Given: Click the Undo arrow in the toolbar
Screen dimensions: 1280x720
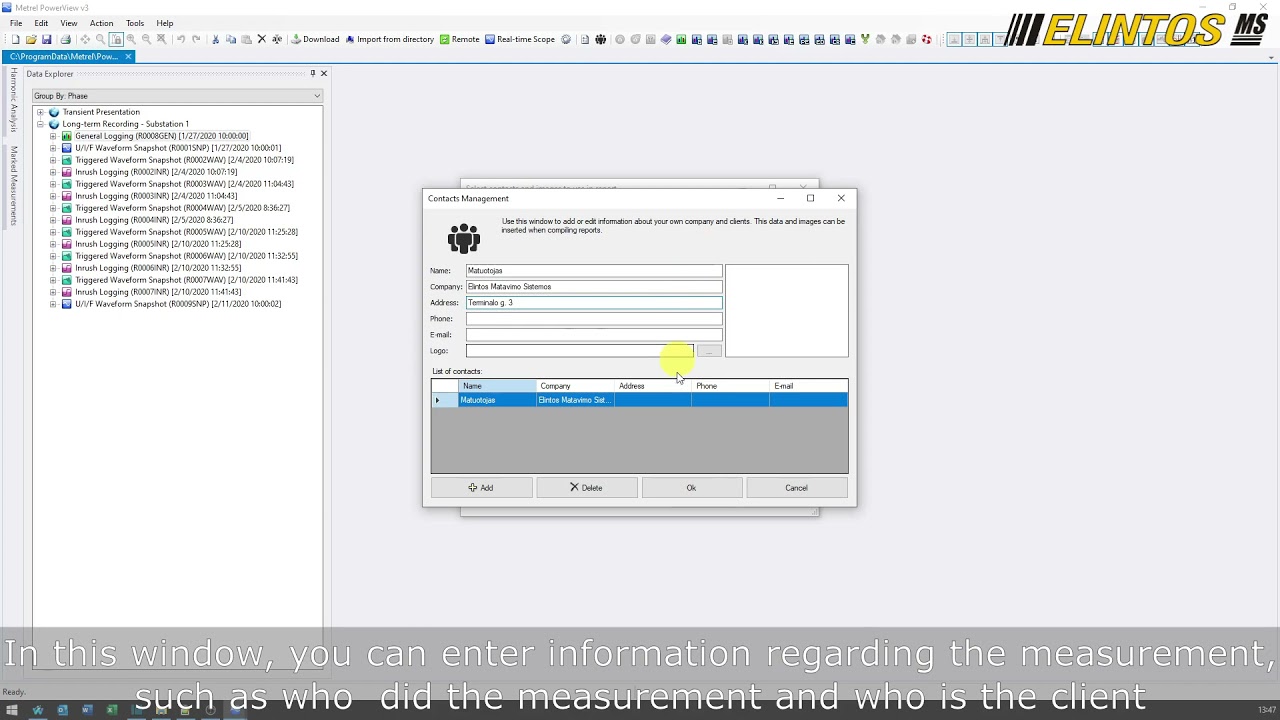Looking at the screenshot, I should 181,39.
